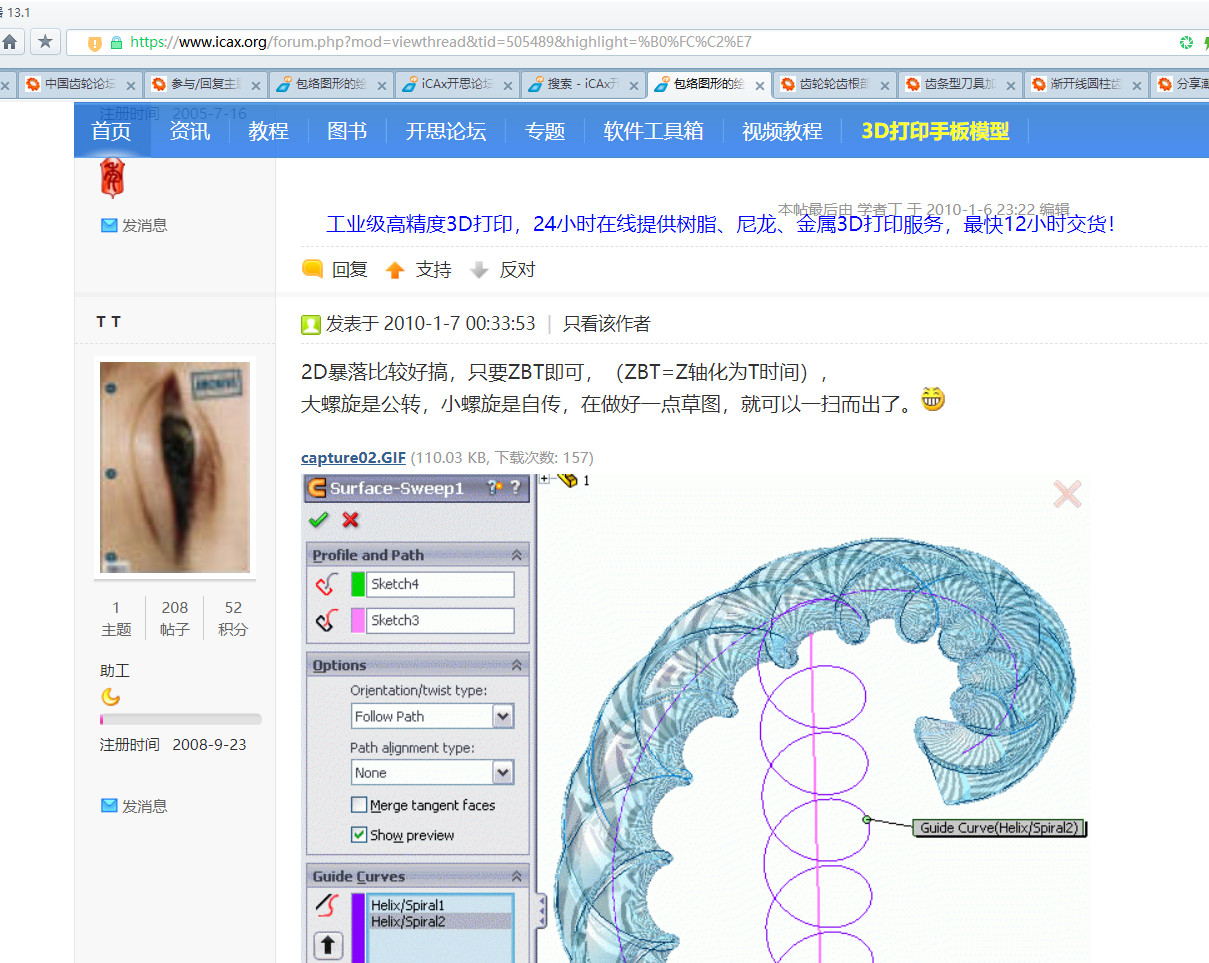Image resolution: width=1209 pixels, height=963 pixels.
Task: Open T T's avatar image
Action: click(x=175, y=467)
